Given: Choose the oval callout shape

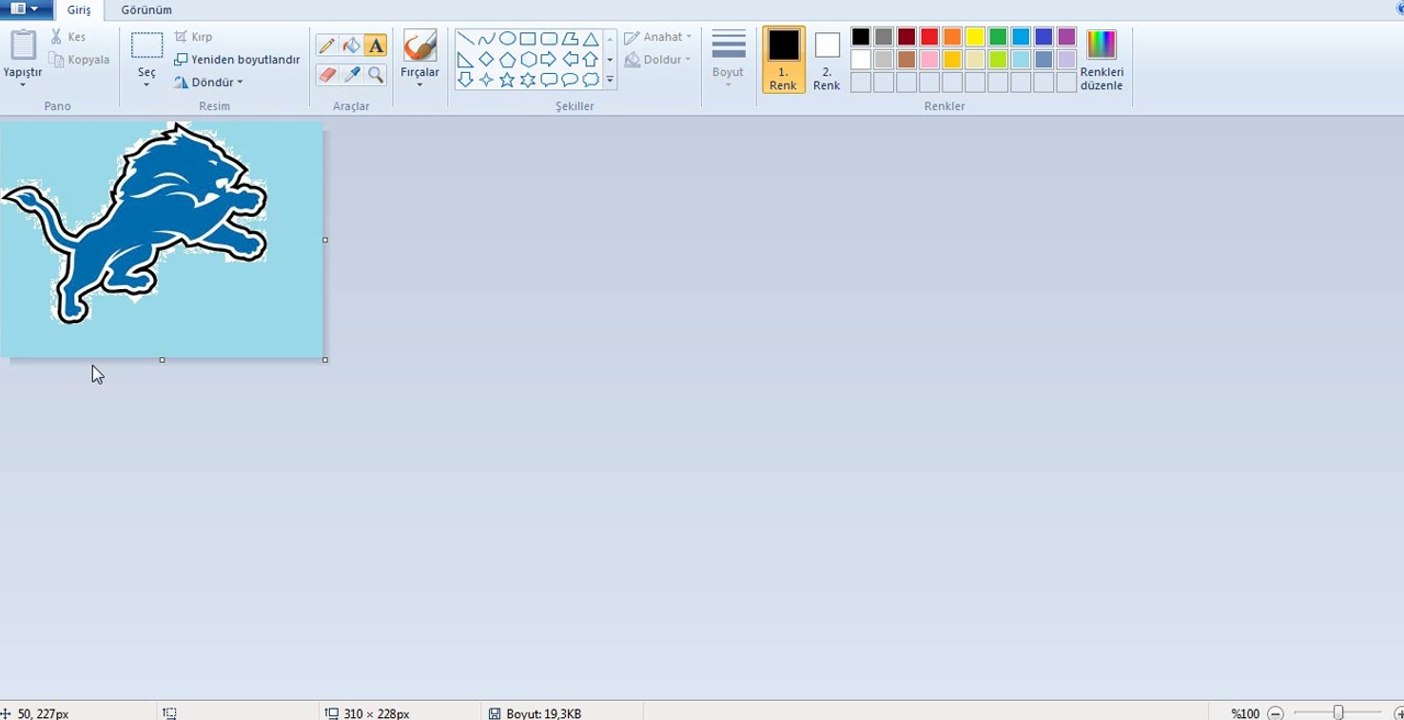Looking at the screenshot, I should point(570,80).
